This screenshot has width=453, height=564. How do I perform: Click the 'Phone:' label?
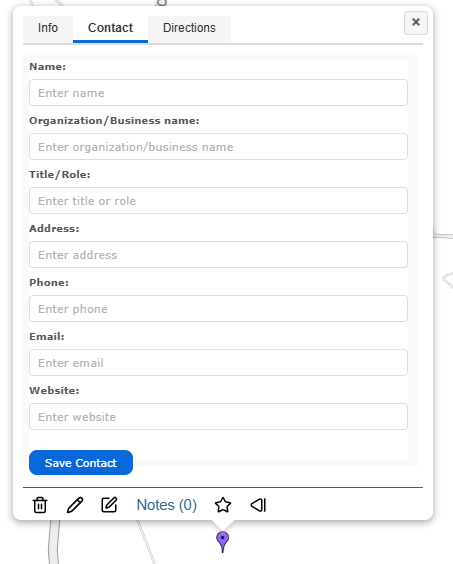click(x=49, y=283)
